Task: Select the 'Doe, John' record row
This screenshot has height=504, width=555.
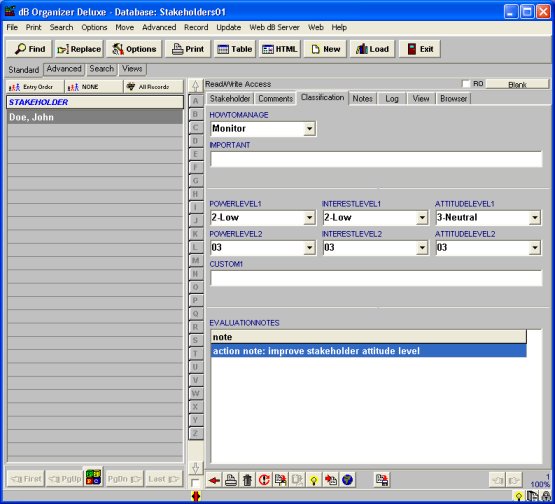Action: [95, 117]
